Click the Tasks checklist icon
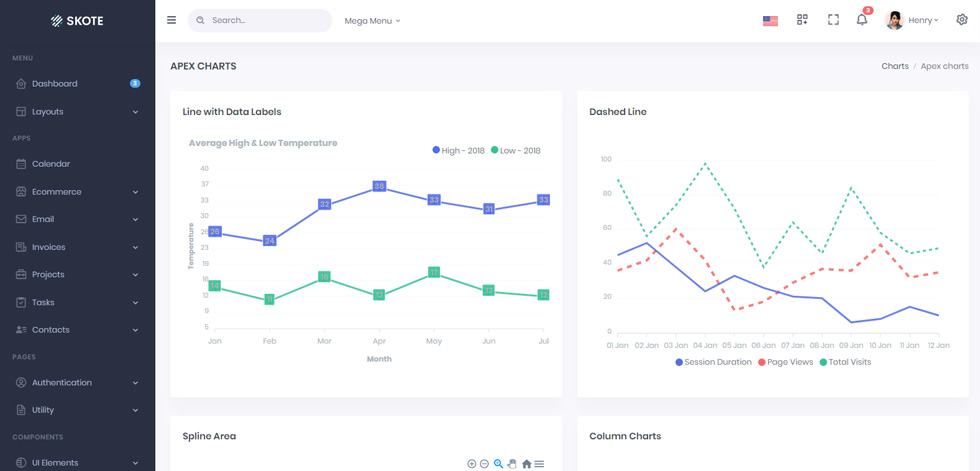980x471 pixels. point(21,302)
